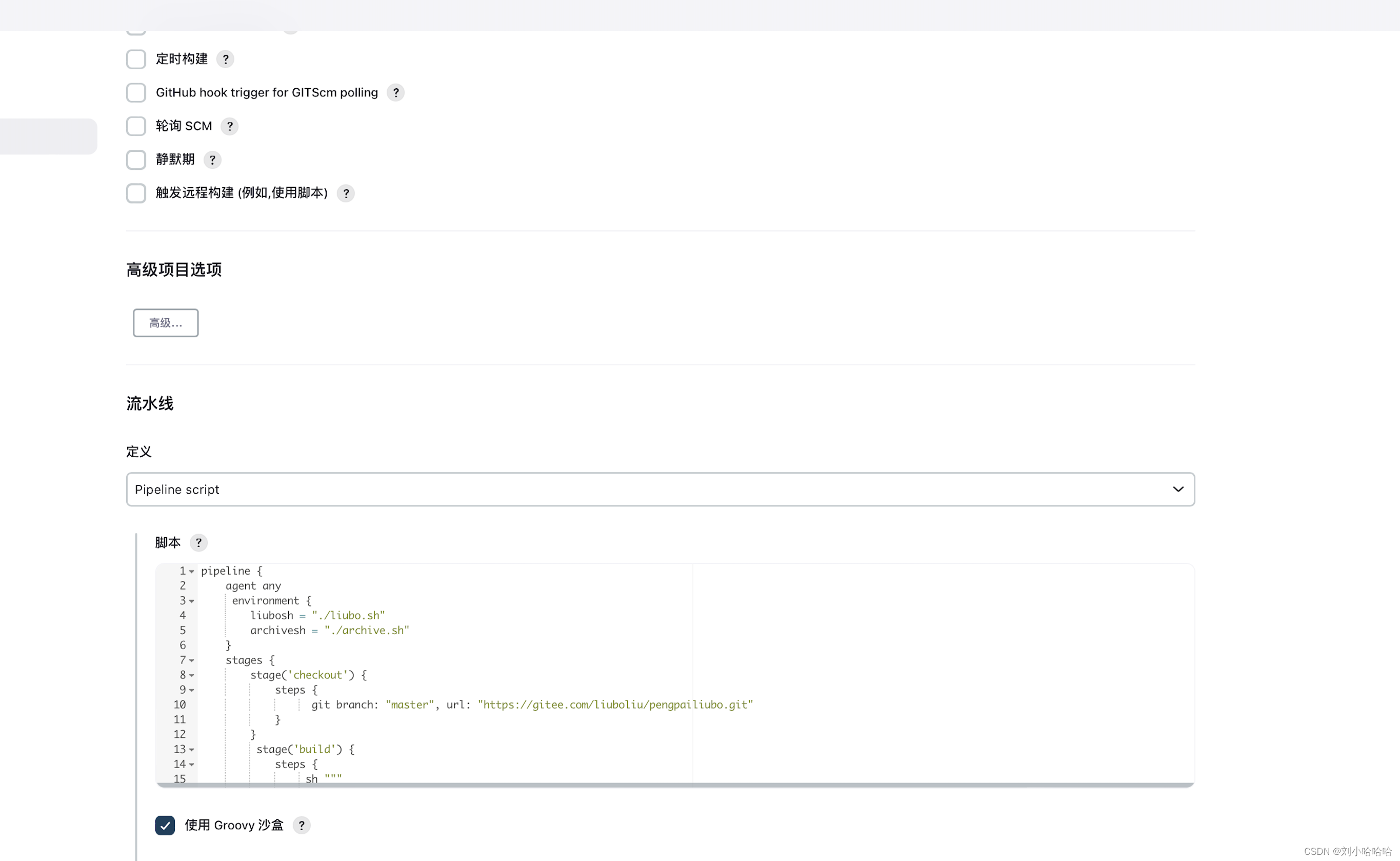The width and height of the screenshot is (1400, 861).
Task: Open help icon for 定时构建
Action: (225, 59)
